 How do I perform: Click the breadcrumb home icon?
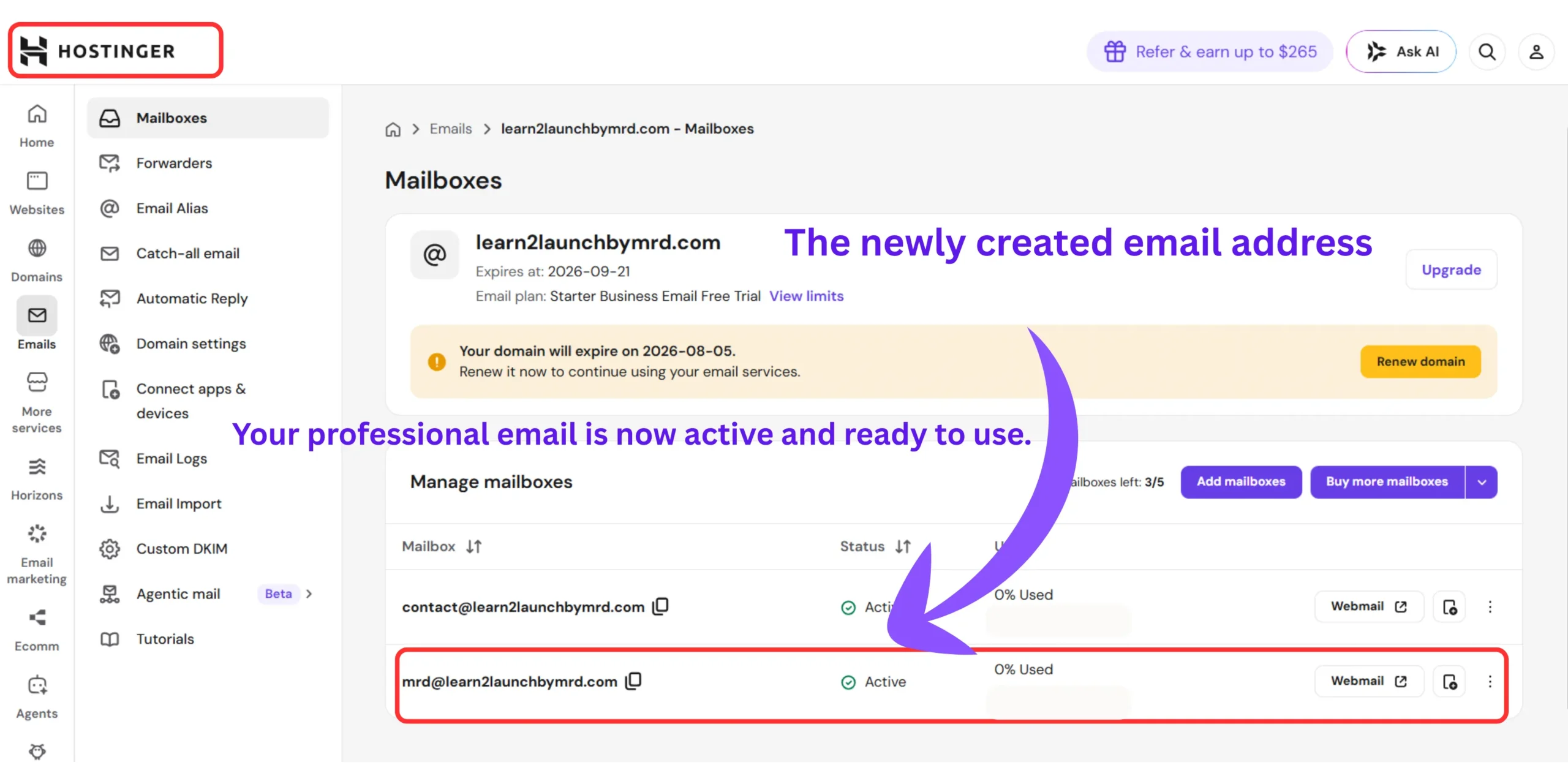tap(393, 129)
